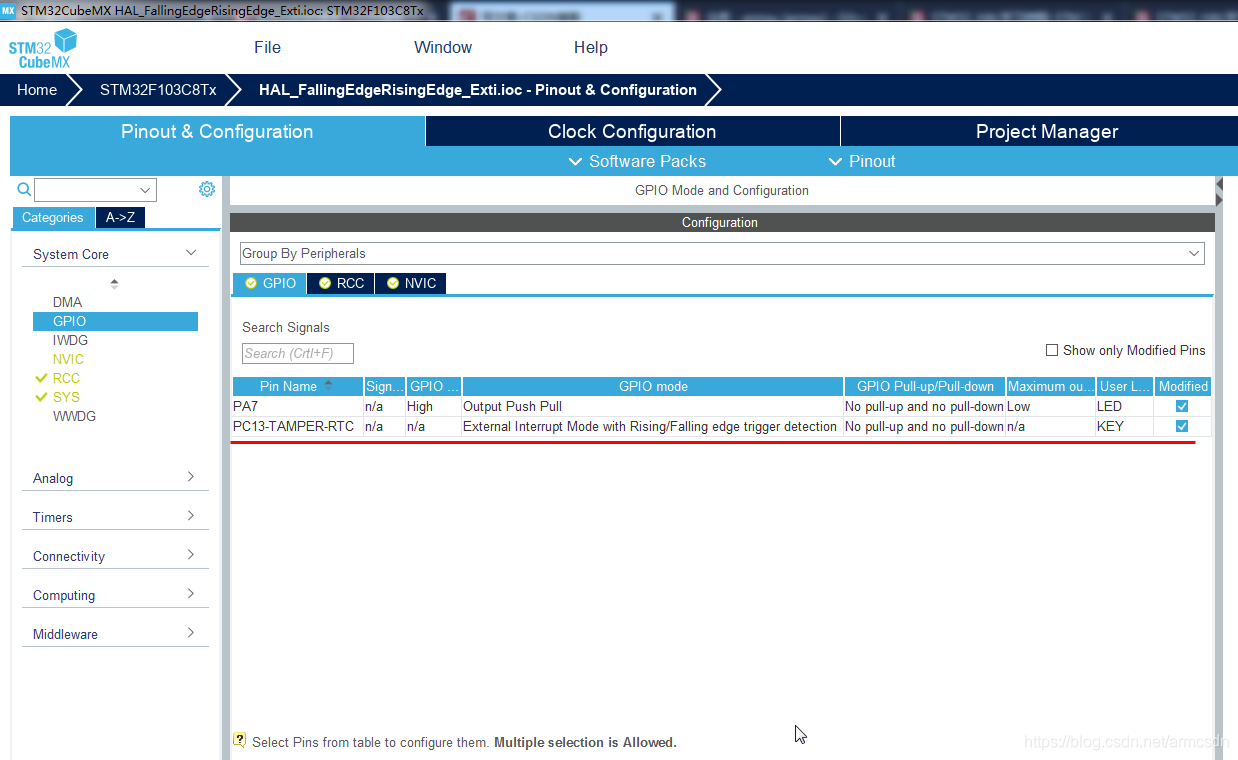The width and height of the screenshot is (1238, 760).
Task: Click the External Interrupt Mode cell
Action: point(653,426)
